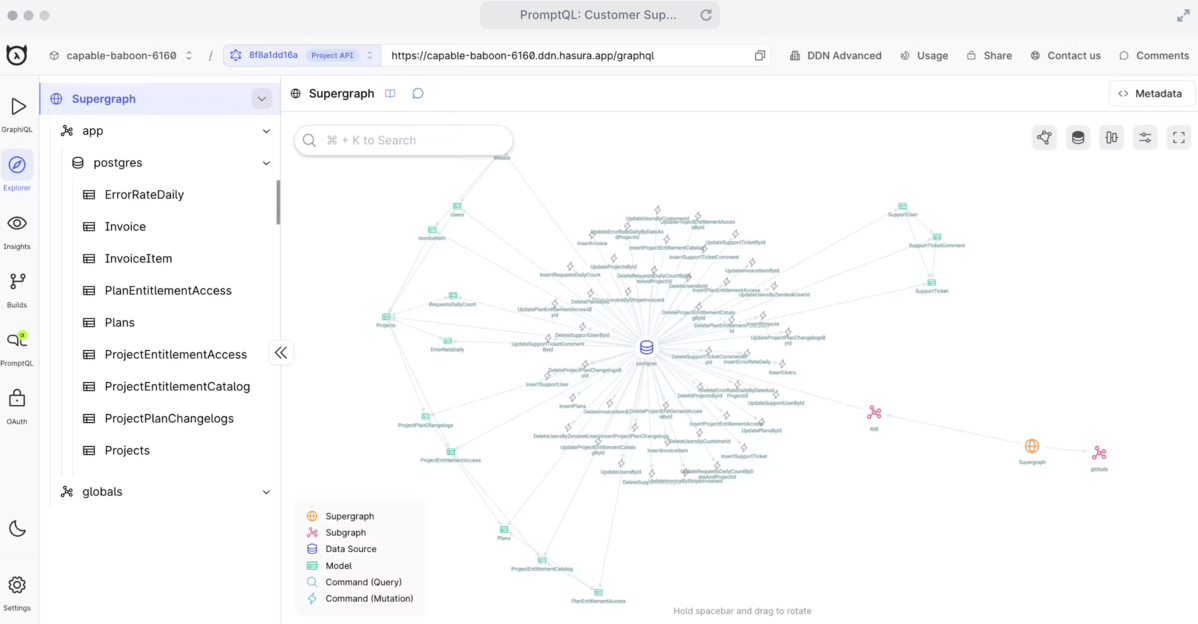Open the Builds panel from sidebar
Viewport: 1198px width, 624px height.
point(17,288)
